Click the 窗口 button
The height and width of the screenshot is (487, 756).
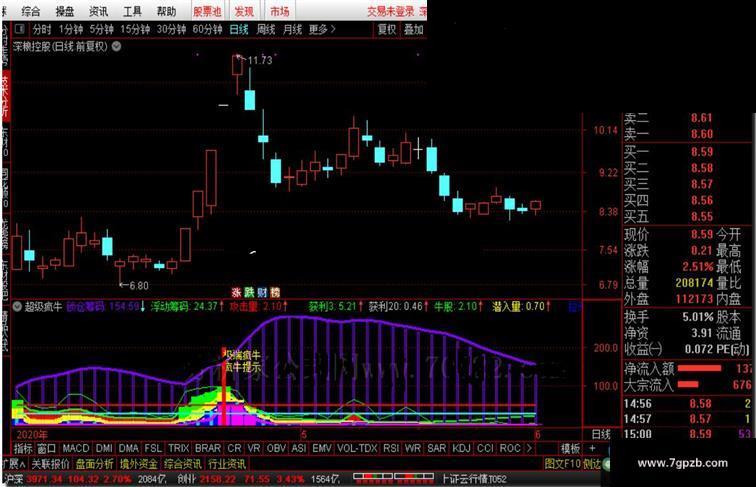[x=47, y=448]
